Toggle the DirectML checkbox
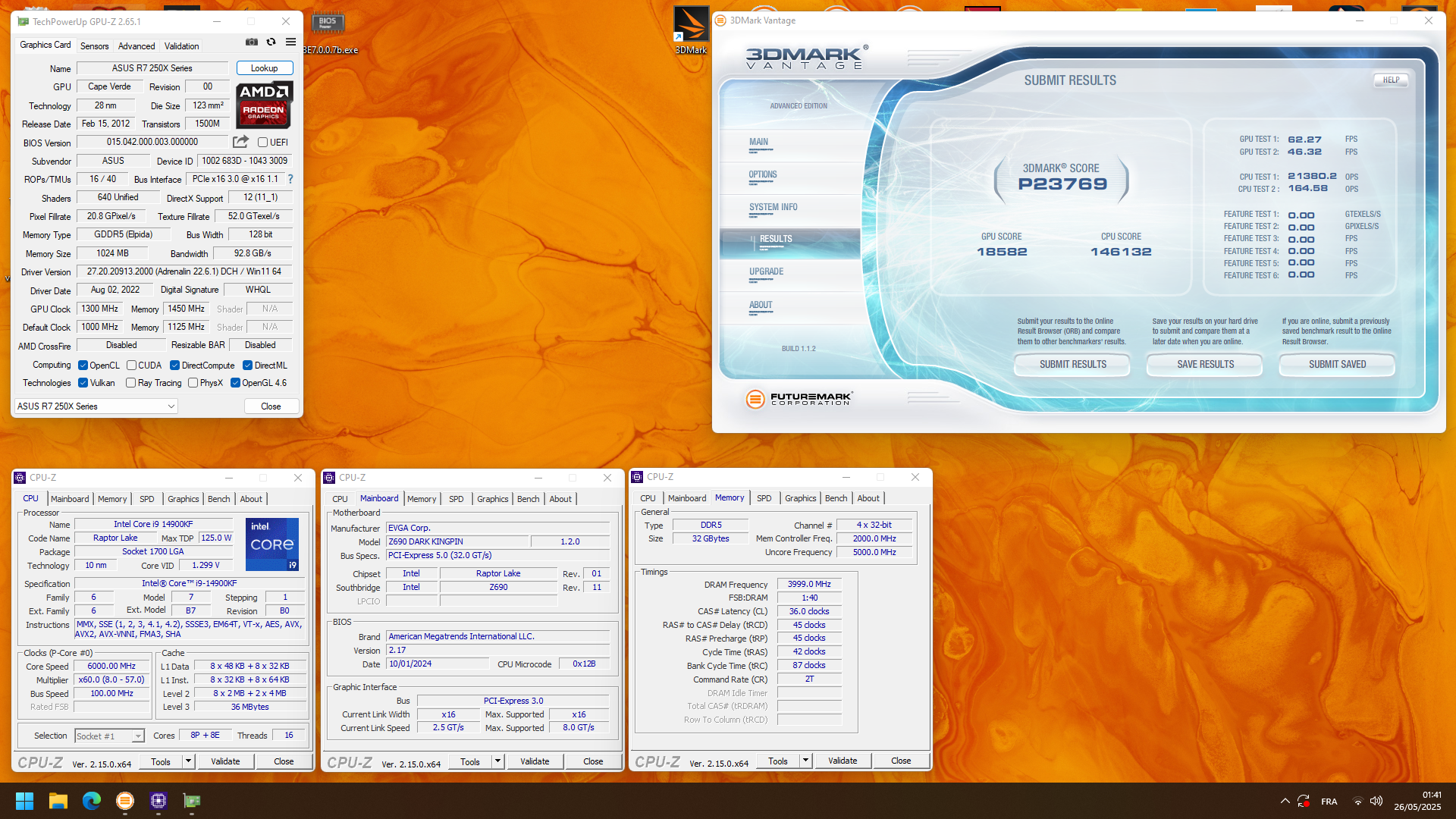This screenshot has height=819, width=1456. 247,366
